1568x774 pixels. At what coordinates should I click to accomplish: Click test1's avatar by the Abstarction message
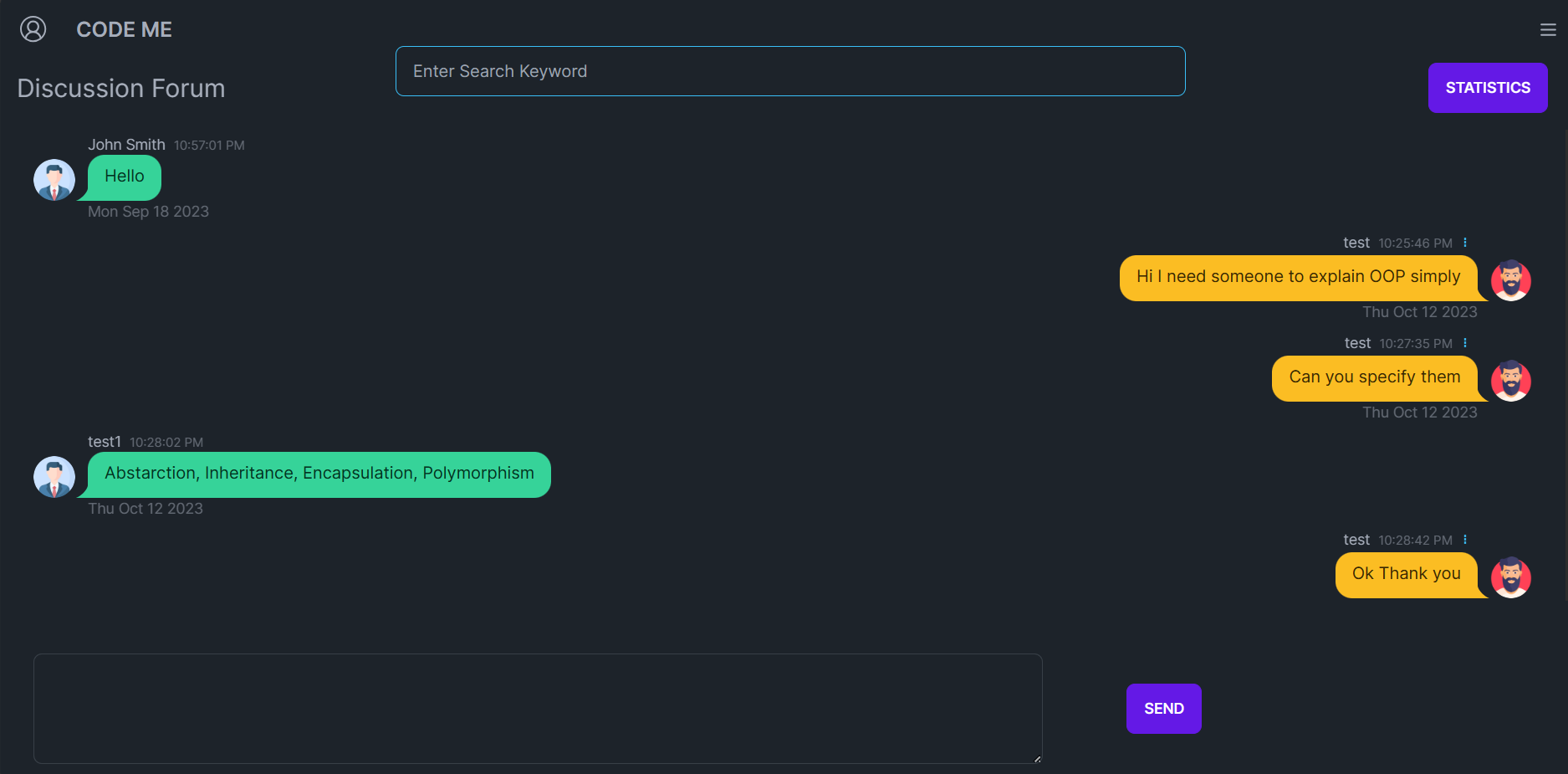(x=54, y=477)
